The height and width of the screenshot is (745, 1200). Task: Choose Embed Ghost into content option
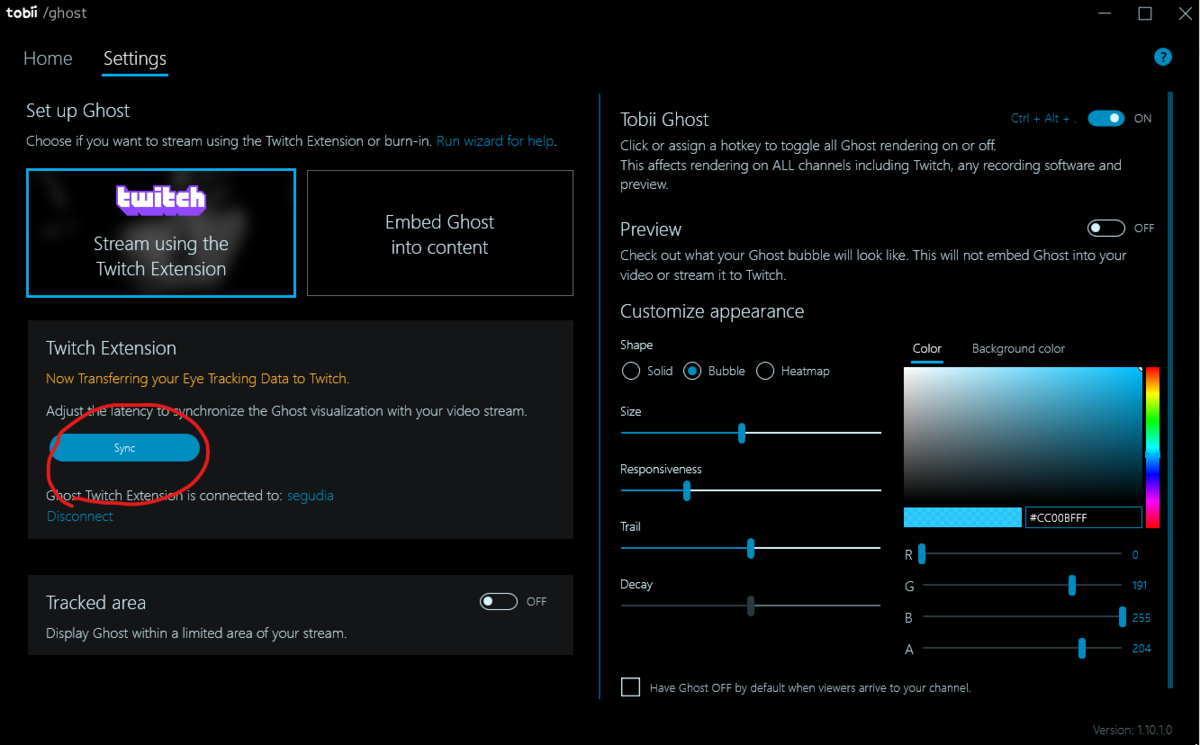point(440,233)
